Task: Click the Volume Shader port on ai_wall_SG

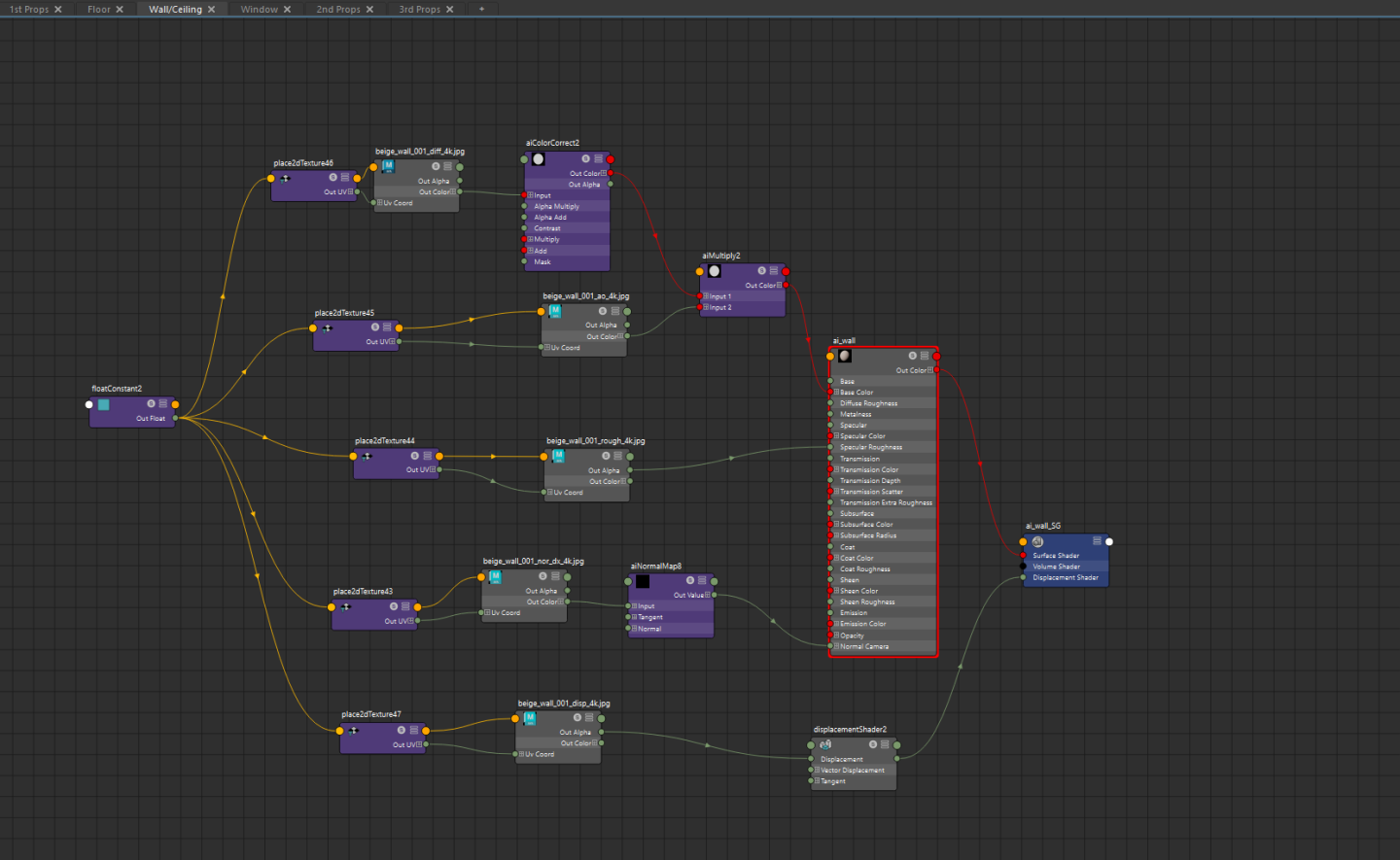Action: tap(1023, 567)
